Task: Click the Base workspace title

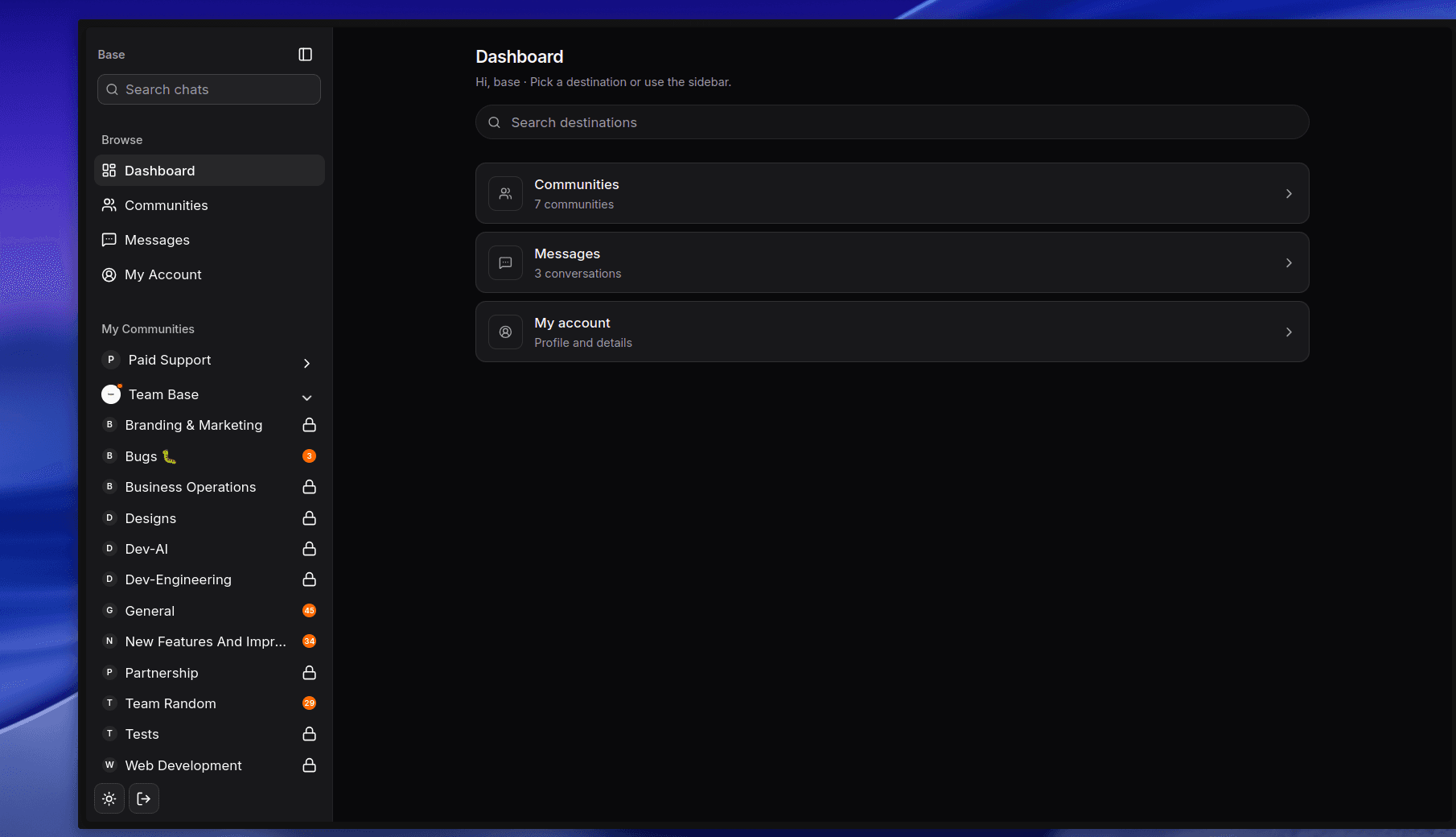Action: 111,55
